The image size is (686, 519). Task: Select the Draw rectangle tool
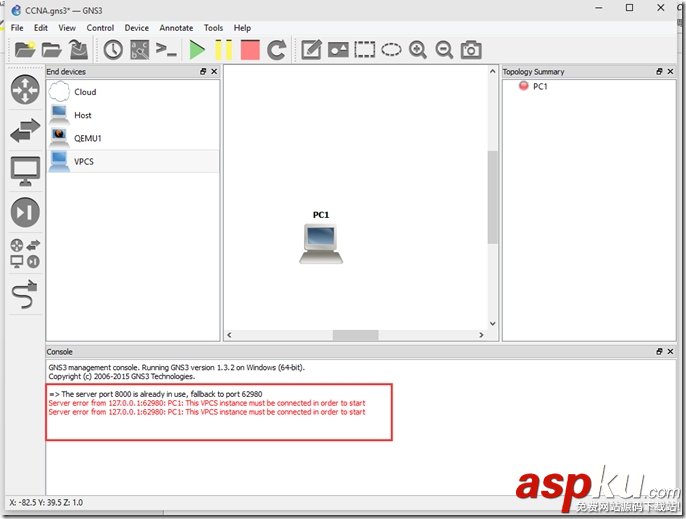click(x=364, y=49)
